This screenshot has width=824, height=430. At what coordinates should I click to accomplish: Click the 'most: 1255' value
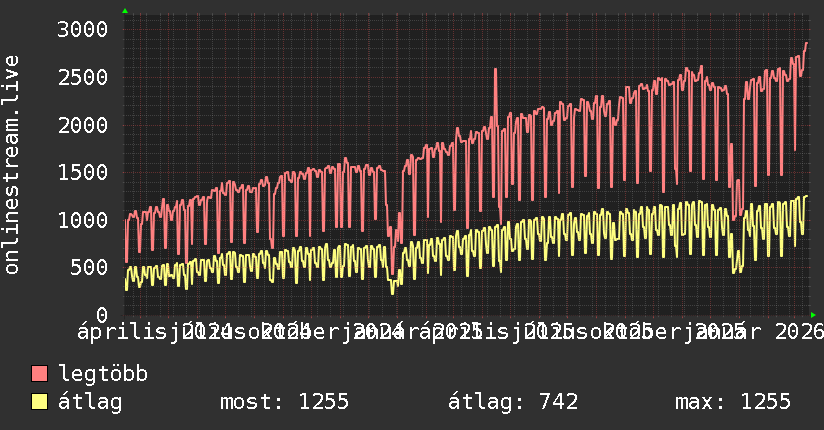pyautogui.click(x=284, y=402)
